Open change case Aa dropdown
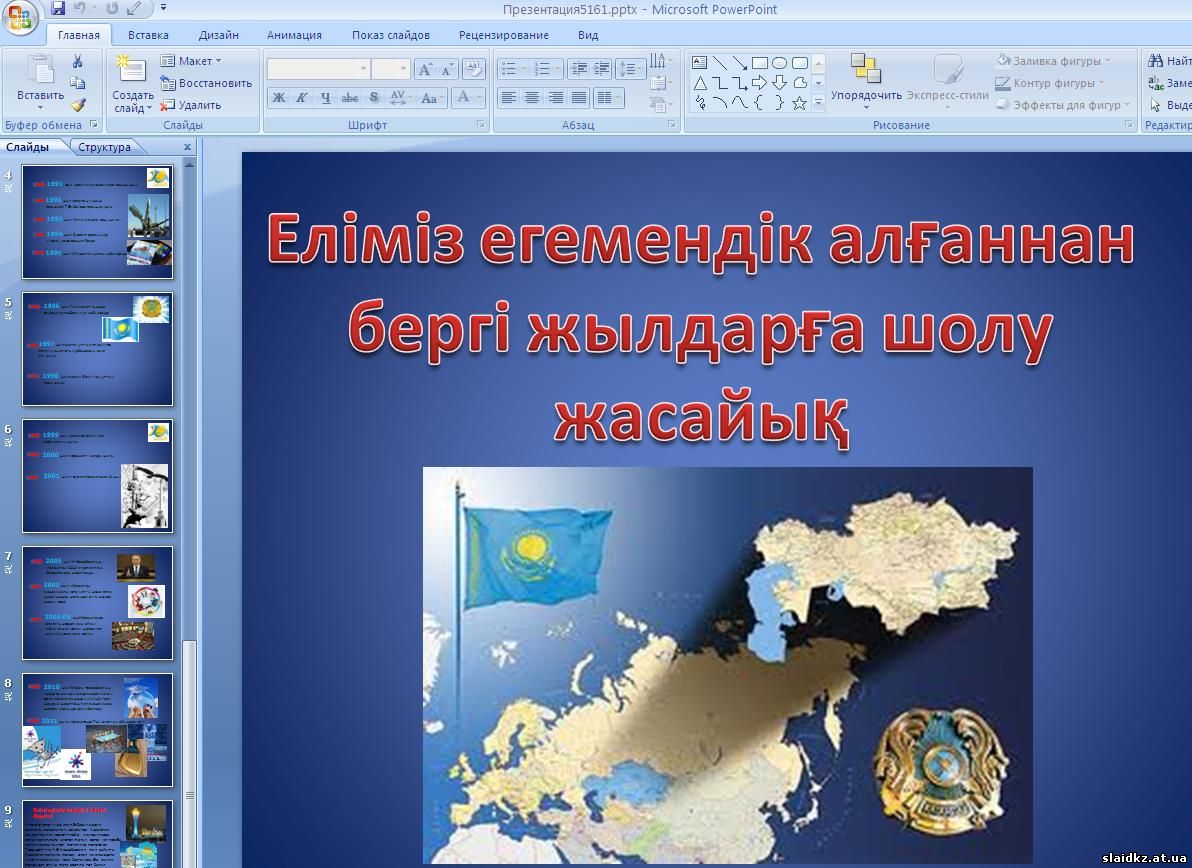This screenshot has height=868, width=1192. [x=431, y=97]
